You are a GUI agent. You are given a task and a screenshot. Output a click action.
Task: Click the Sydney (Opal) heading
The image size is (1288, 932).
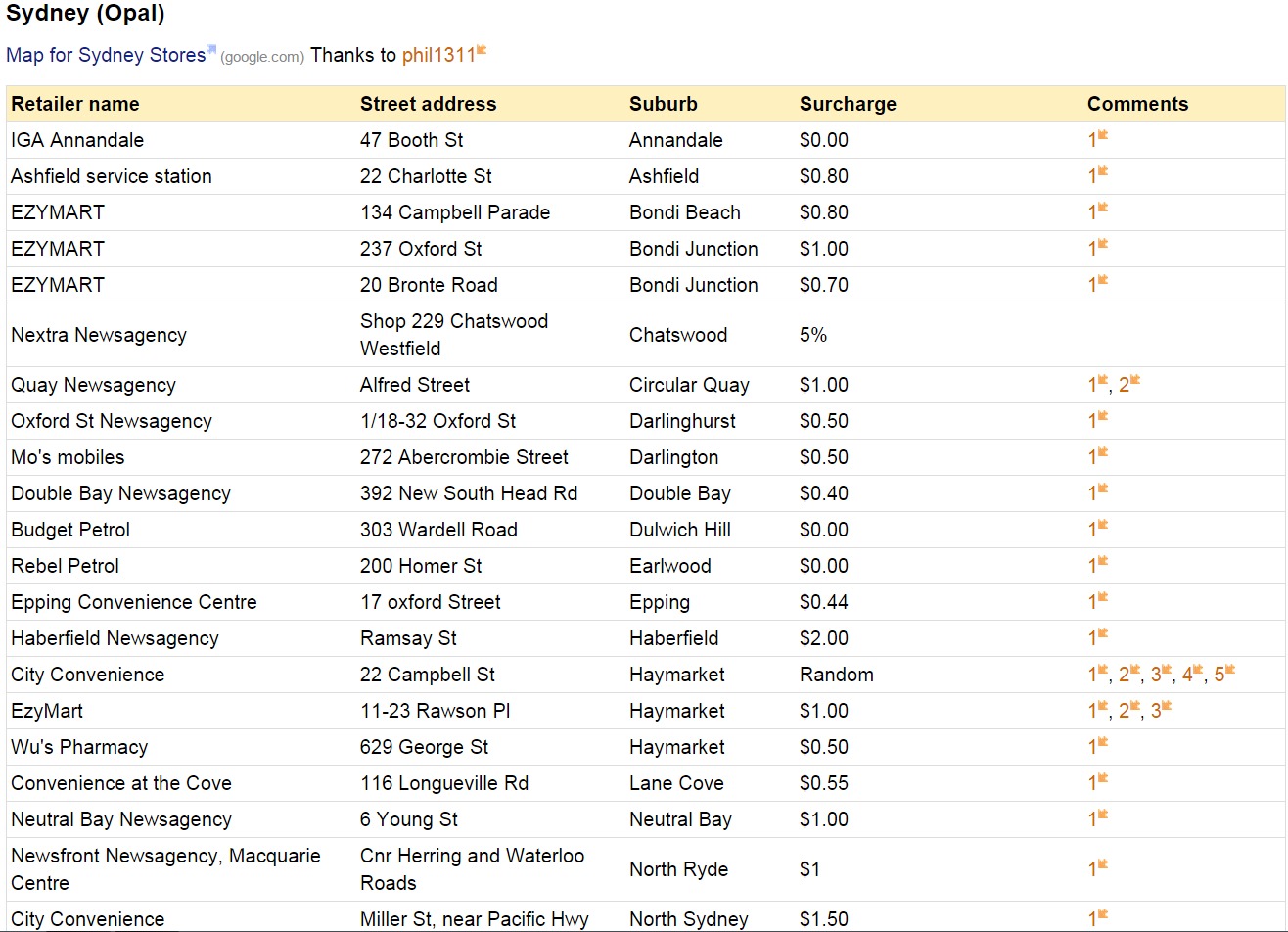point(85,14)
